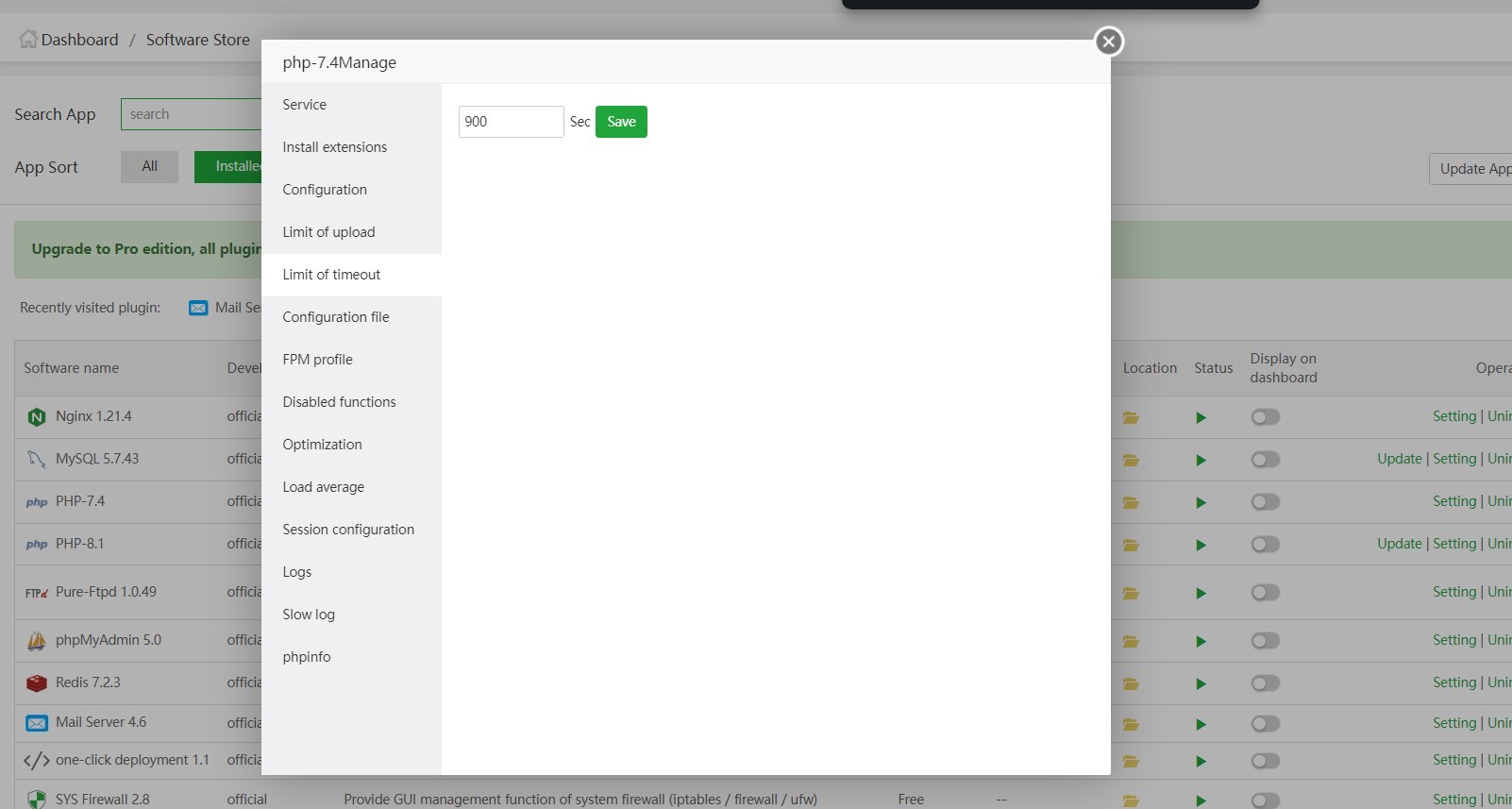
Task: Open Setting for Nginx
Action: pyautogui.click(x=1454, y=416)
